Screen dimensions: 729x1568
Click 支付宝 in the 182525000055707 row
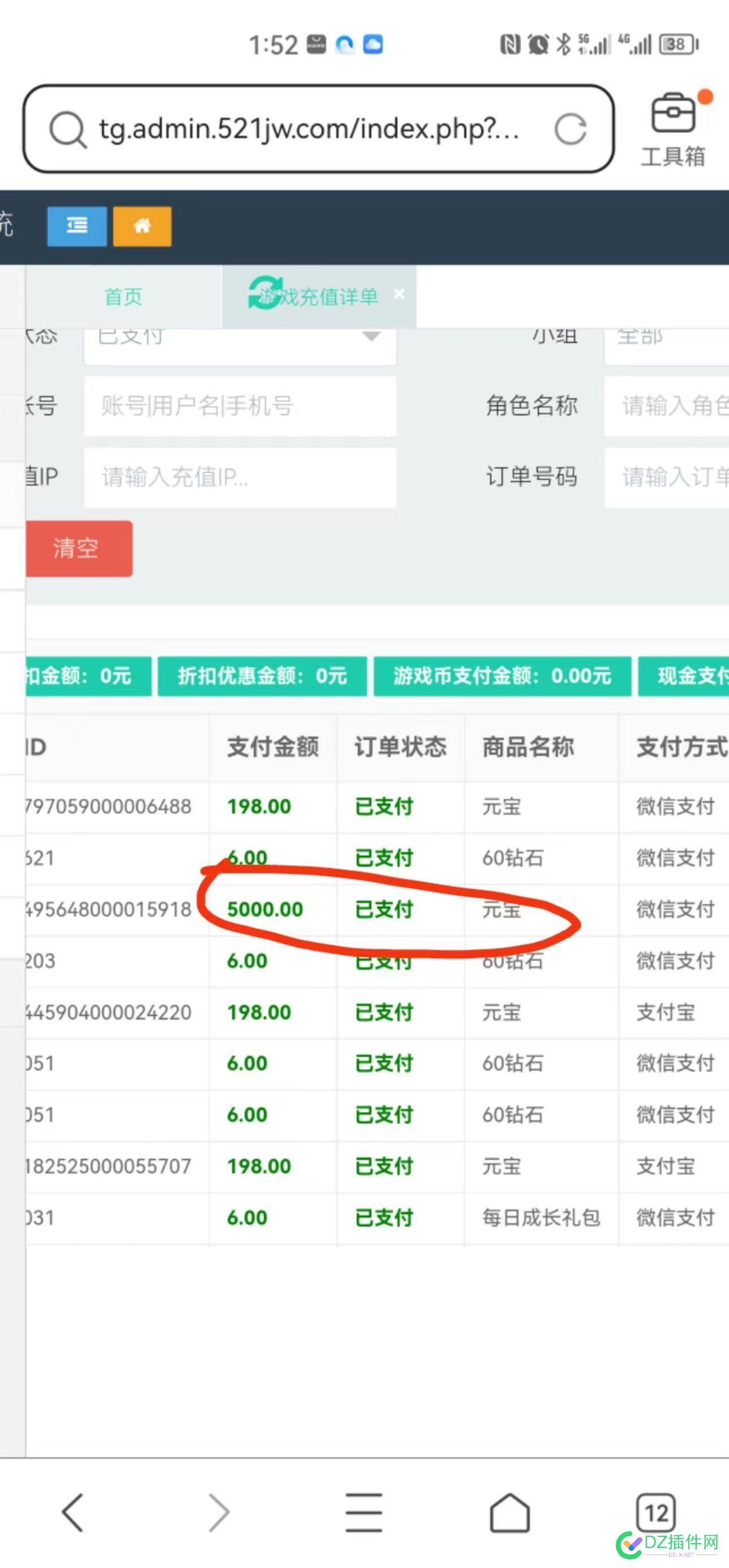(x=666, y=1167)
